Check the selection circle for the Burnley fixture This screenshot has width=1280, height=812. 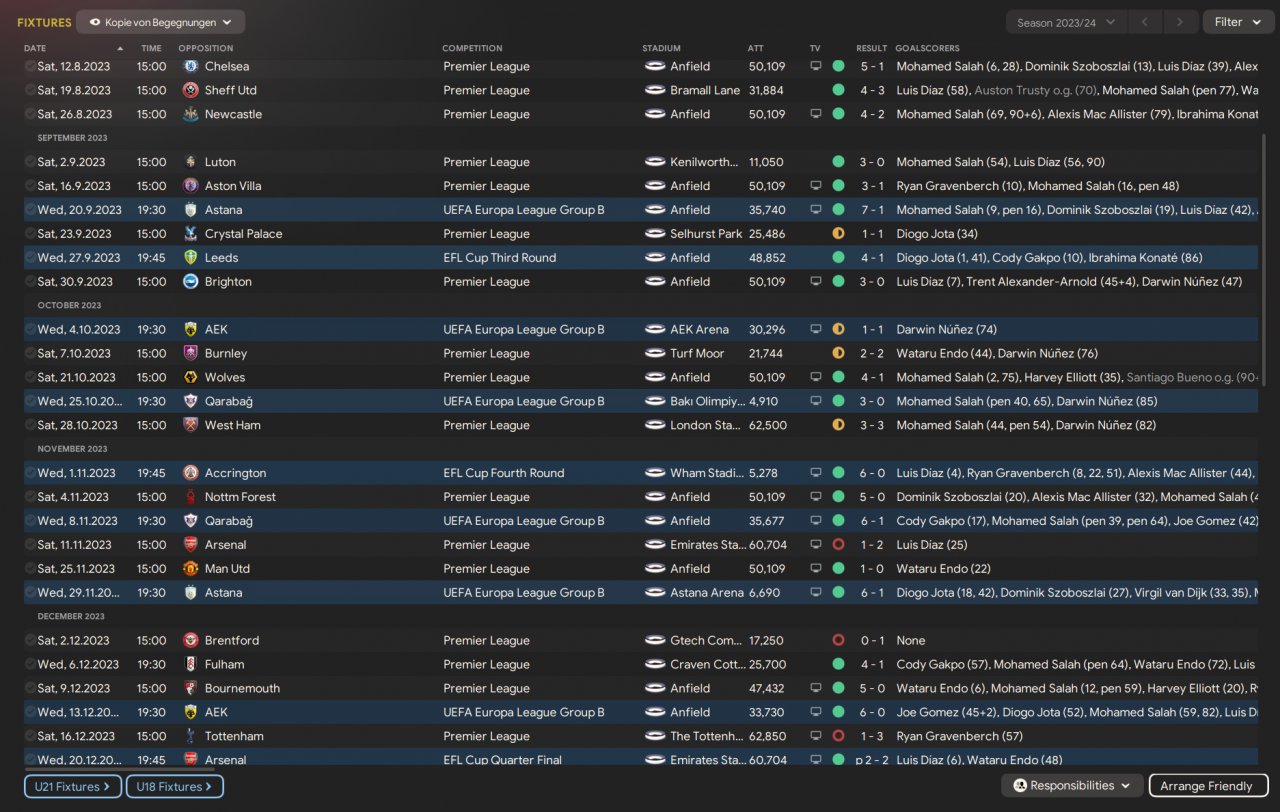point(30,353)
